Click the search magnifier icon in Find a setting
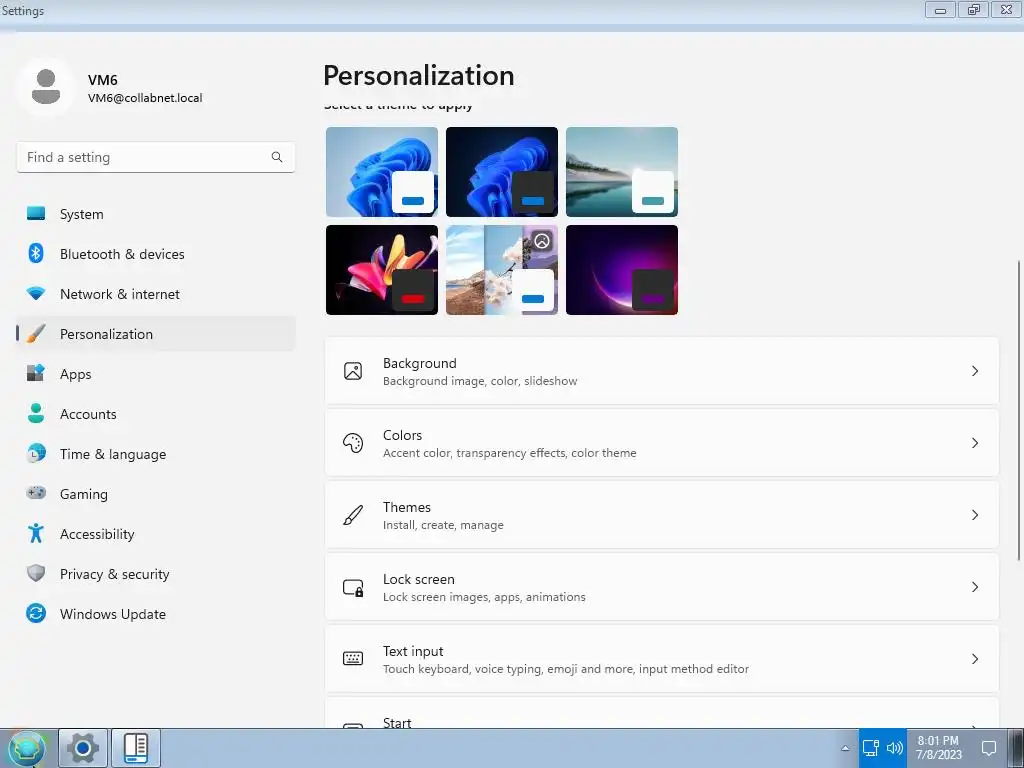Viewport: 1024px width, 768px height. 277,157
